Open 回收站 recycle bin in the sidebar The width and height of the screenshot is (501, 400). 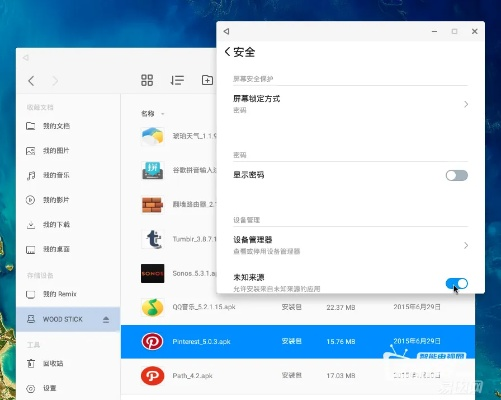tap(68, 363)
